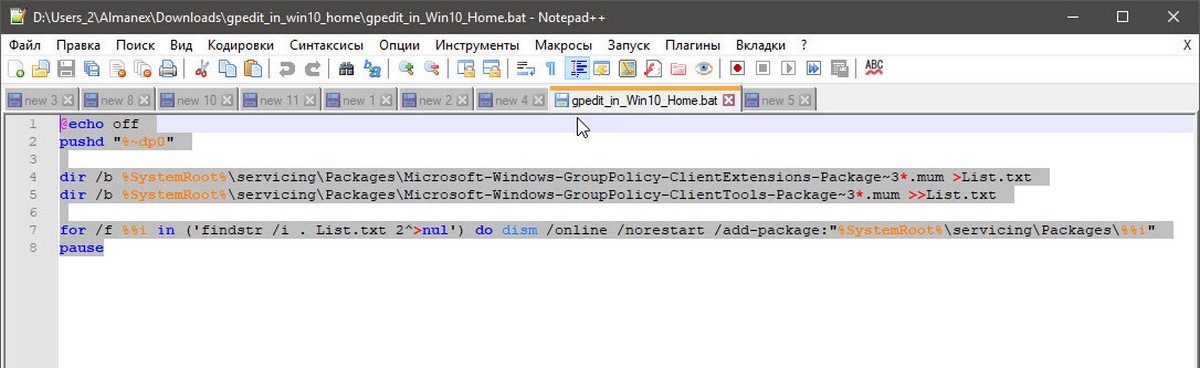Play back the recorded macro

tap(788, 69)
